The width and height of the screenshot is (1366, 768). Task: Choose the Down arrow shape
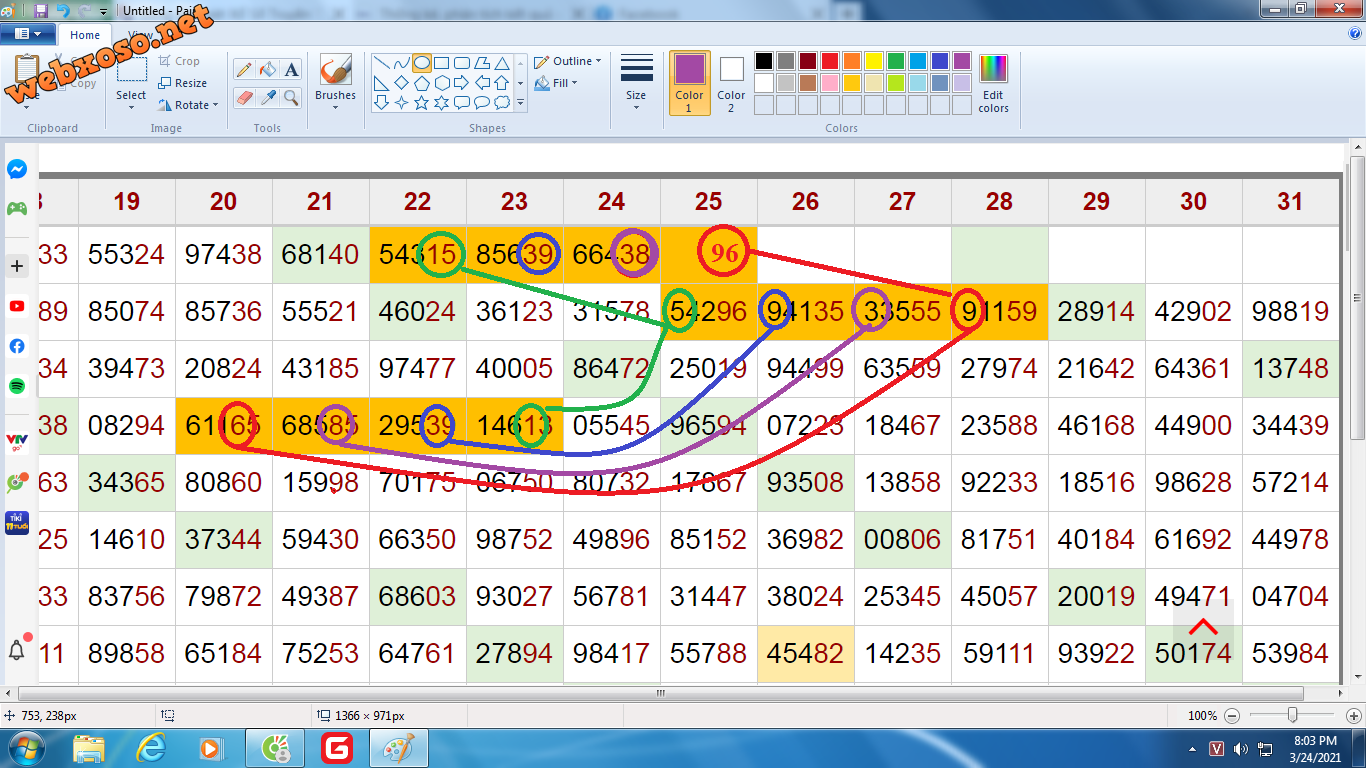382,102
